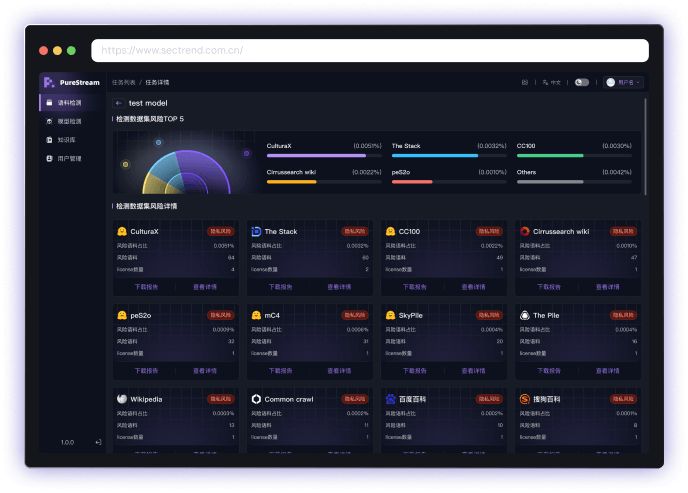Click 查看详情 on the SkyPile card
688x493 pixels.
474,370
